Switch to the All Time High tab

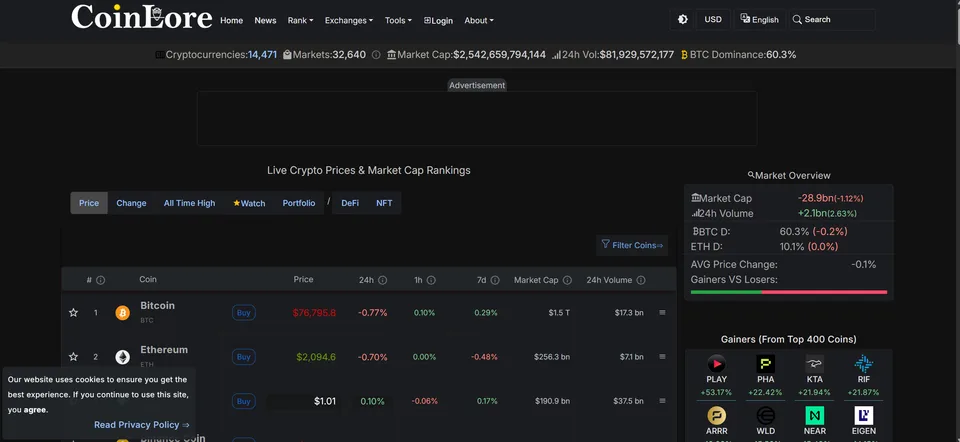tap(189, 203)
